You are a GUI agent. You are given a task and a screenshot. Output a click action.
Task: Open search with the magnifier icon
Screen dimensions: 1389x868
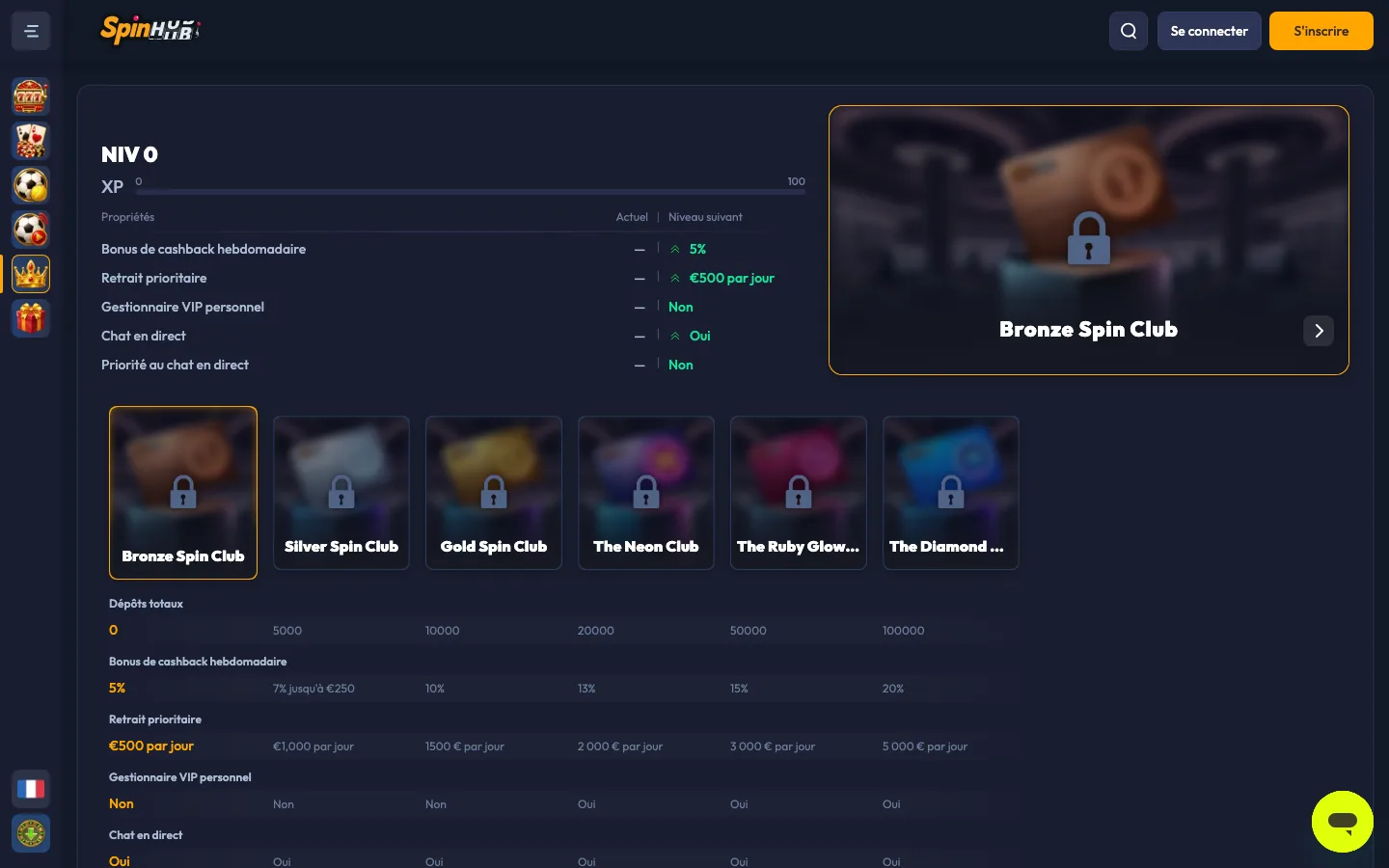tap(1129, 31)
